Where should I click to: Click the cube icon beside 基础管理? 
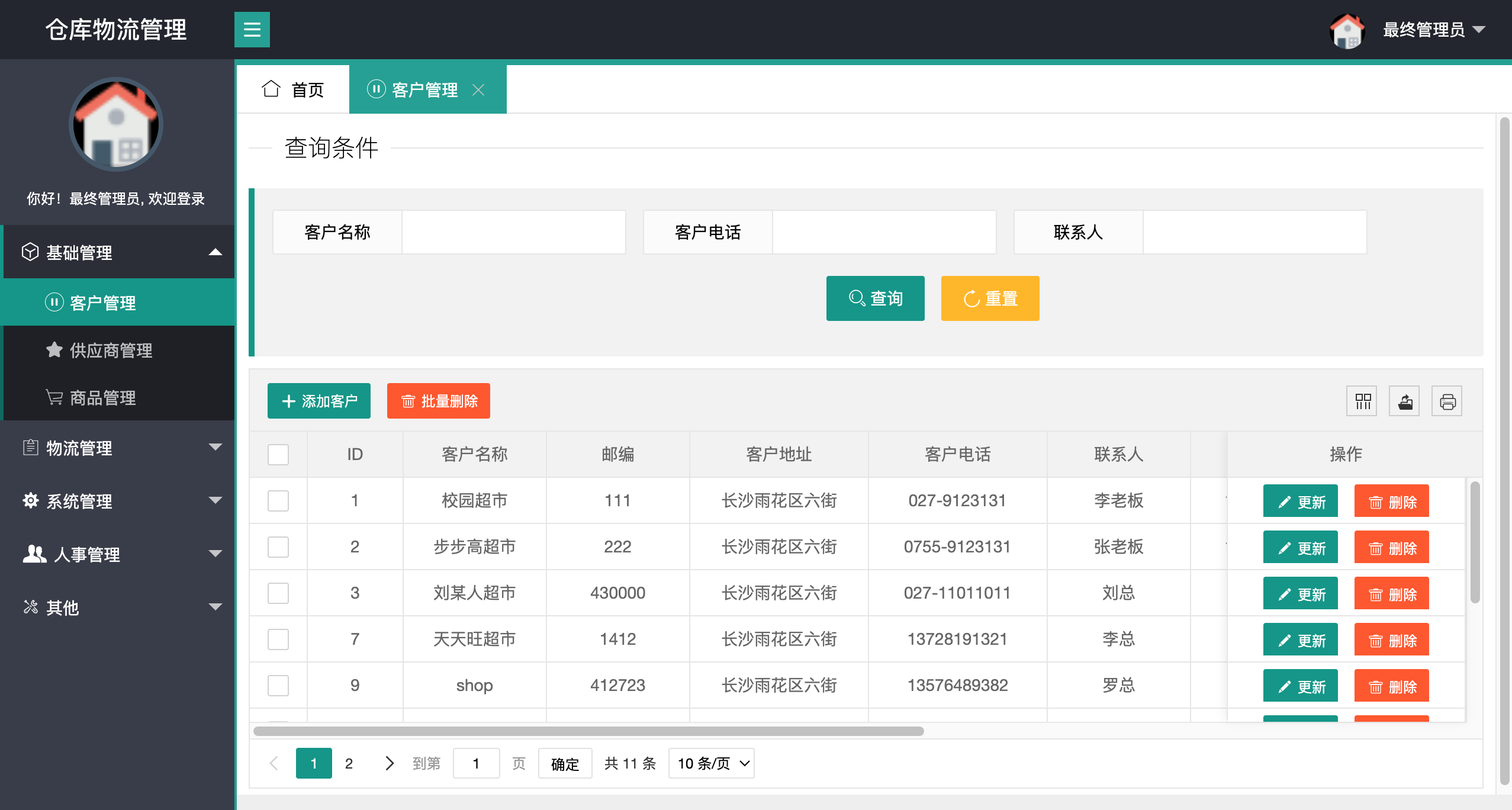pos(30,252)
